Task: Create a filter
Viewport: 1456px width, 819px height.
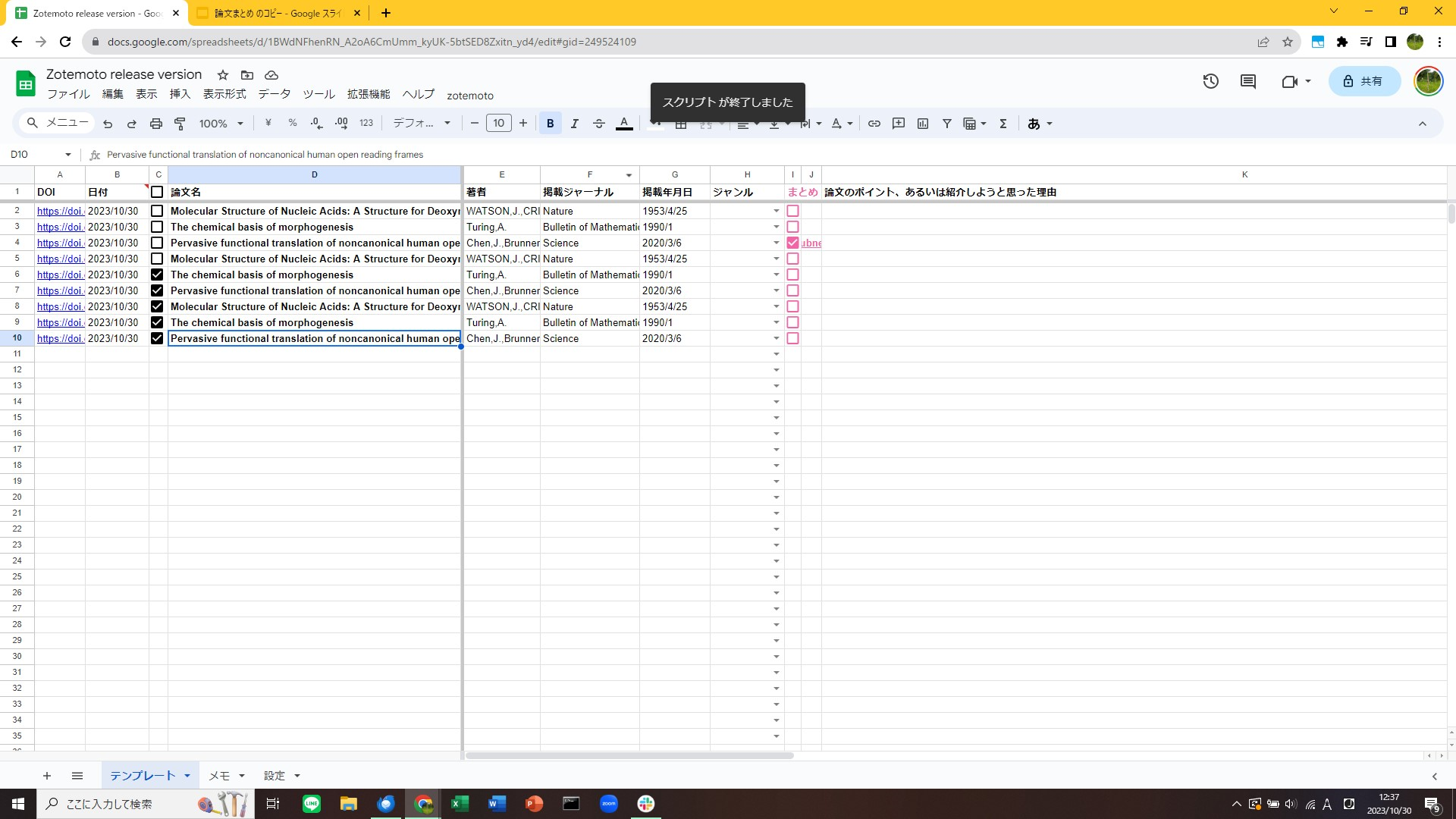Action: pyautogui.click(x=946, y=123)
